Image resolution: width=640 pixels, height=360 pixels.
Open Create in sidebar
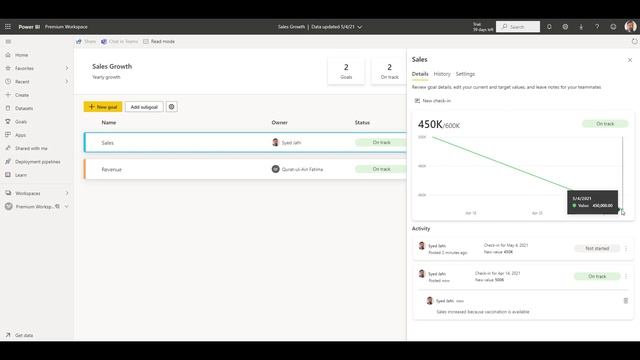pos(22,95)
